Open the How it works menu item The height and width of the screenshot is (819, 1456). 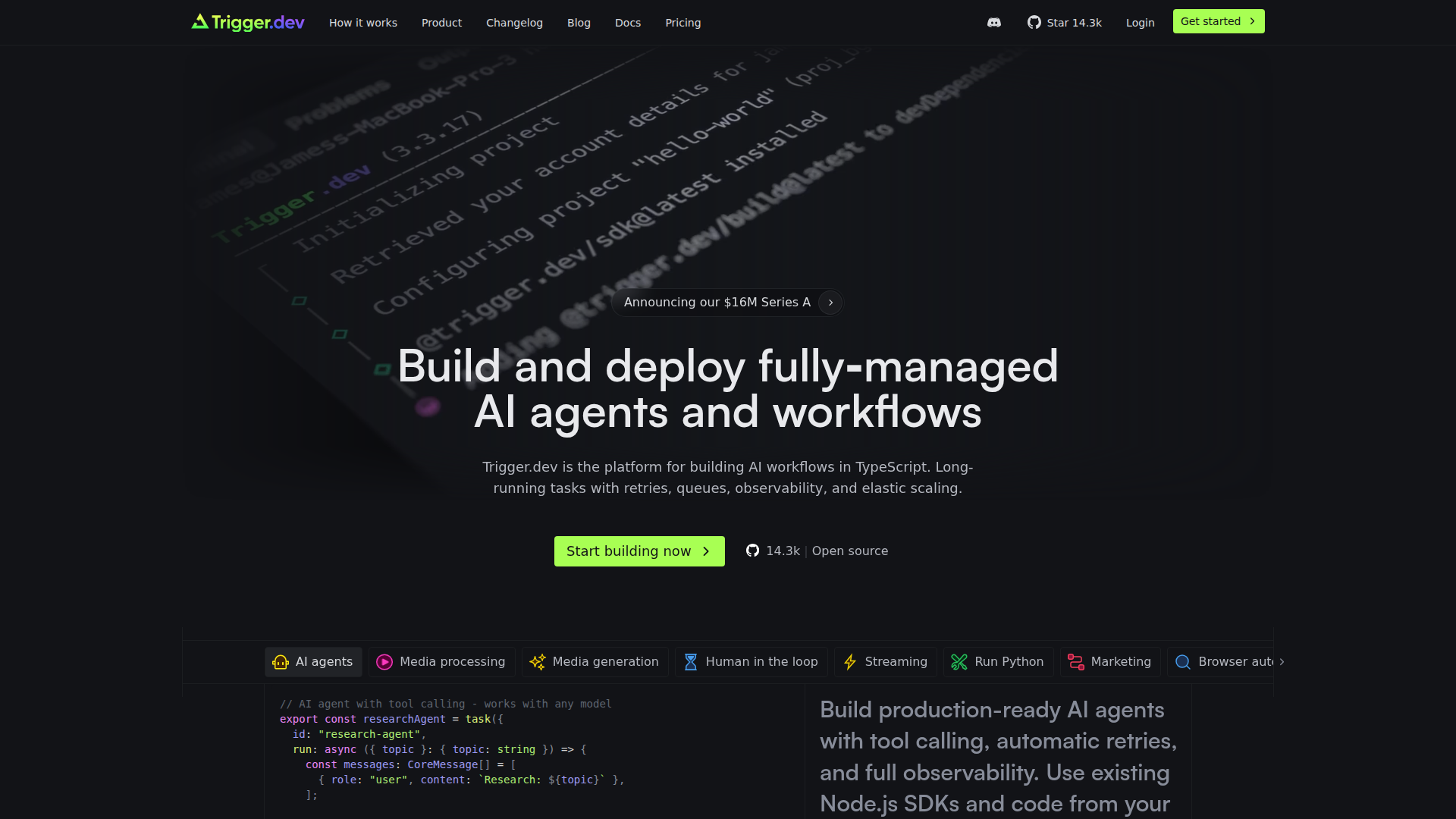pos(363,23)
